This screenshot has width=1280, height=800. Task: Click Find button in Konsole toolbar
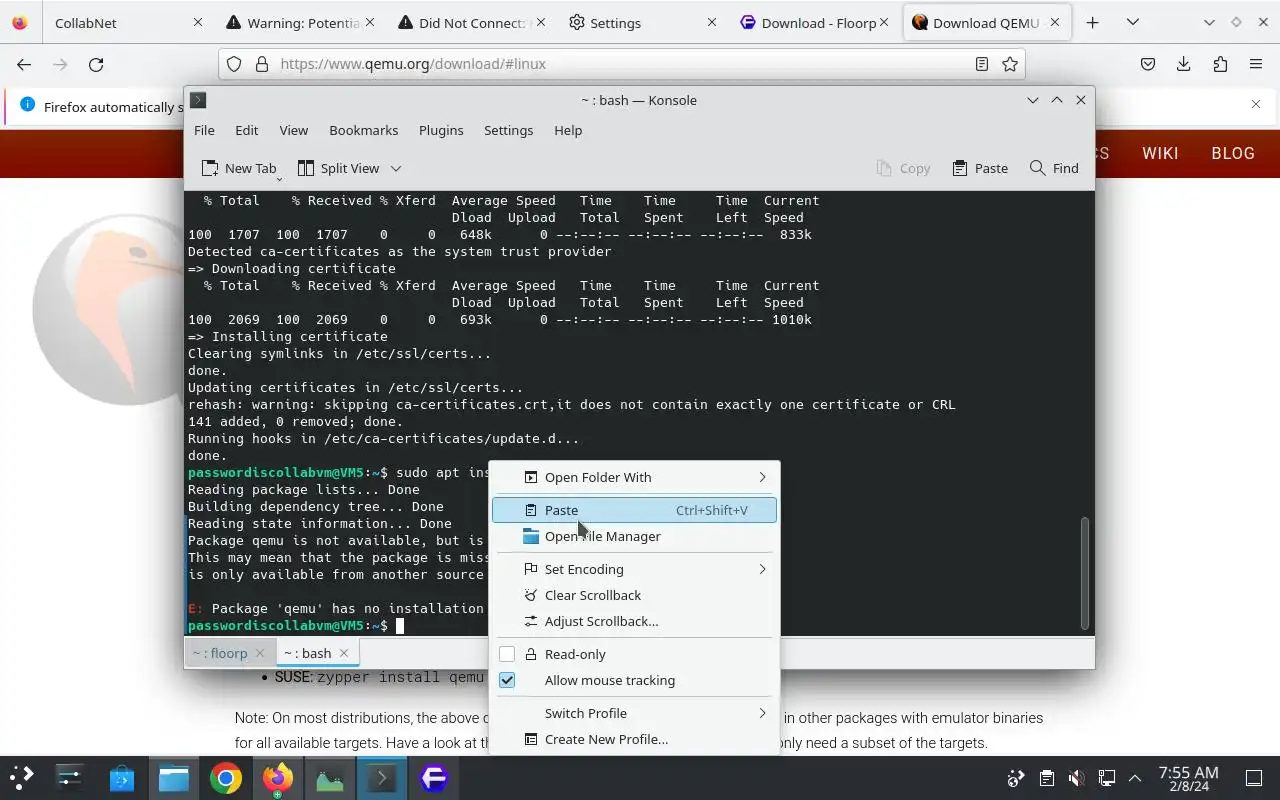pyautogui.click(x=1054, y=168)
